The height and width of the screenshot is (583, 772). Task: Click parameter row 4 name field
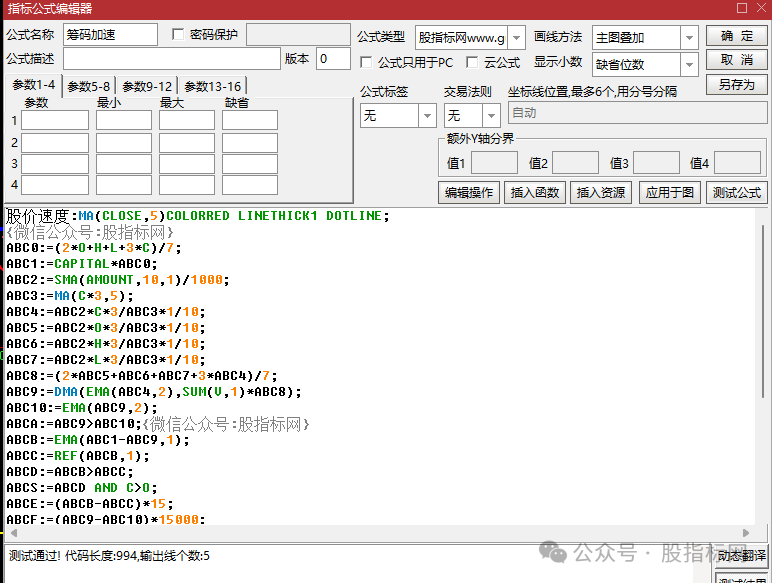55,185
